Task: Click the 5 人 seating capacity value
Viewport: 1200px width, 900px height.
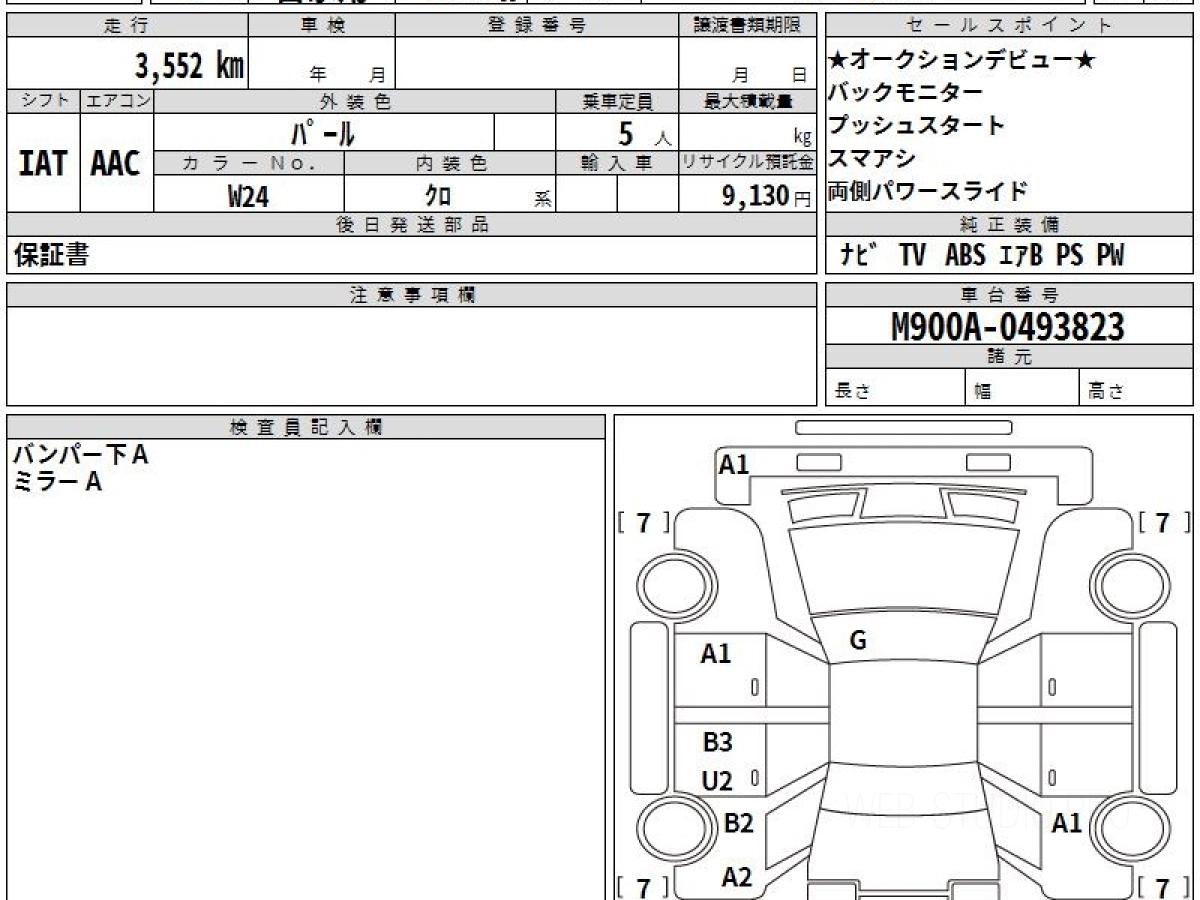Action: click(x=644, y=134)
